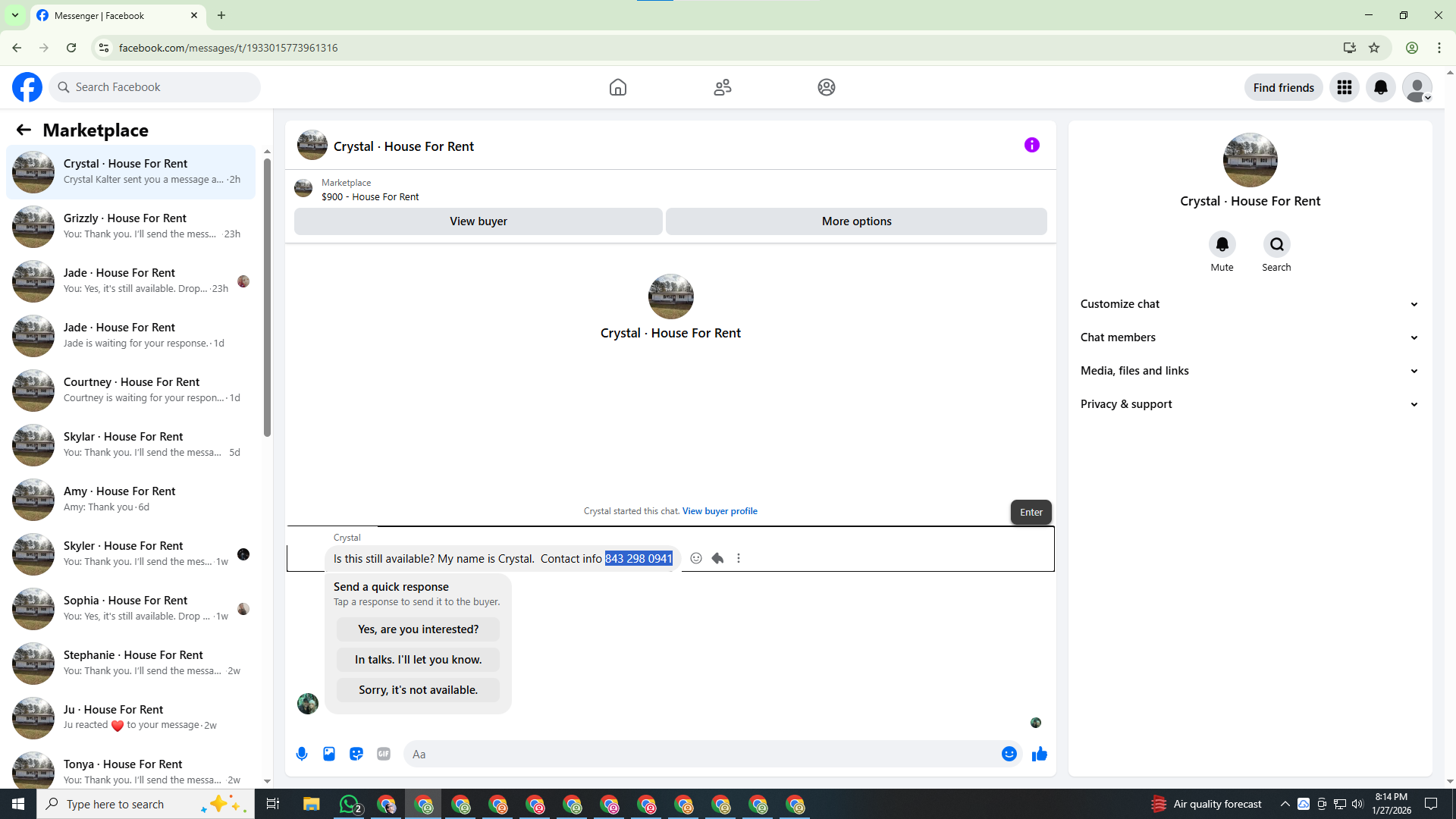Click the purple conversation info icon
This screenshot has height=819, width=1456.
point(1032,145)
